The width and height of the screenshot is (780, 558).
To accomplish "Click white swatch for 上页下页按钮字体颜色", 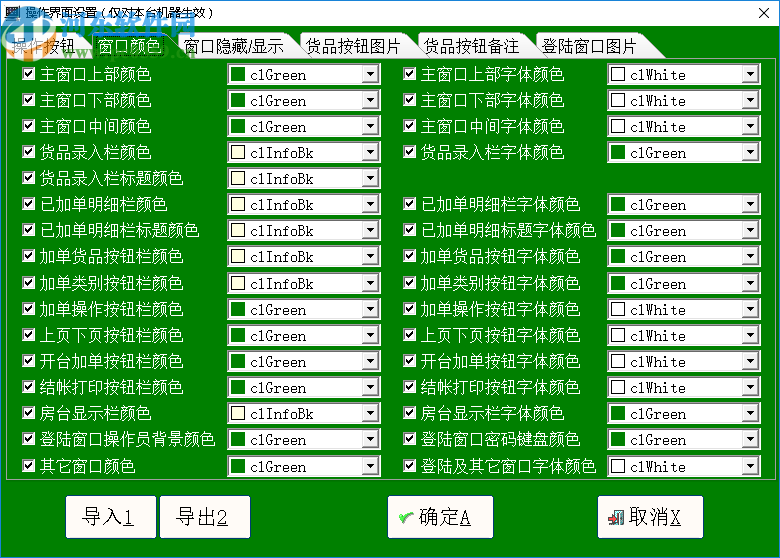I will point(618,335).
